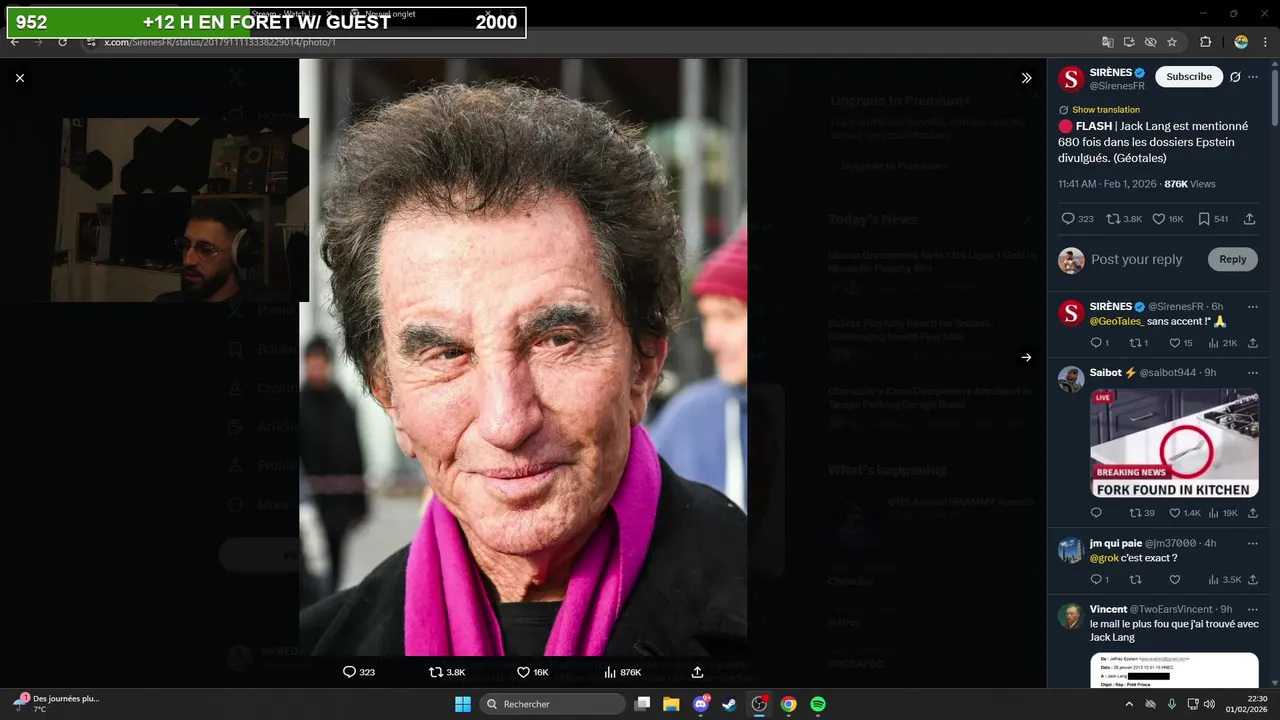Viewport: 1280px width, 720px height.
Task: Collapse the side panel with double-chevron icon
Action: pos(1026,78)
